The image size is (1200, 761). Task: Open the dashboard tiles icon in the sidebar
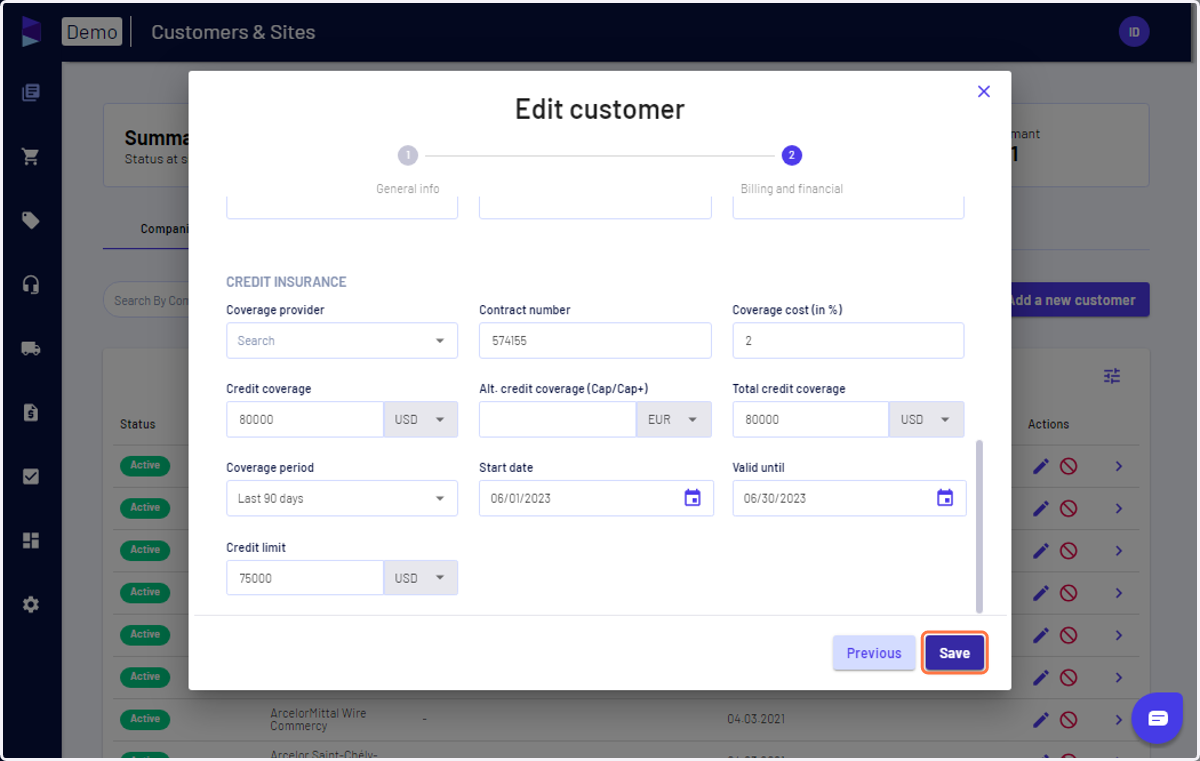point(31,541)
